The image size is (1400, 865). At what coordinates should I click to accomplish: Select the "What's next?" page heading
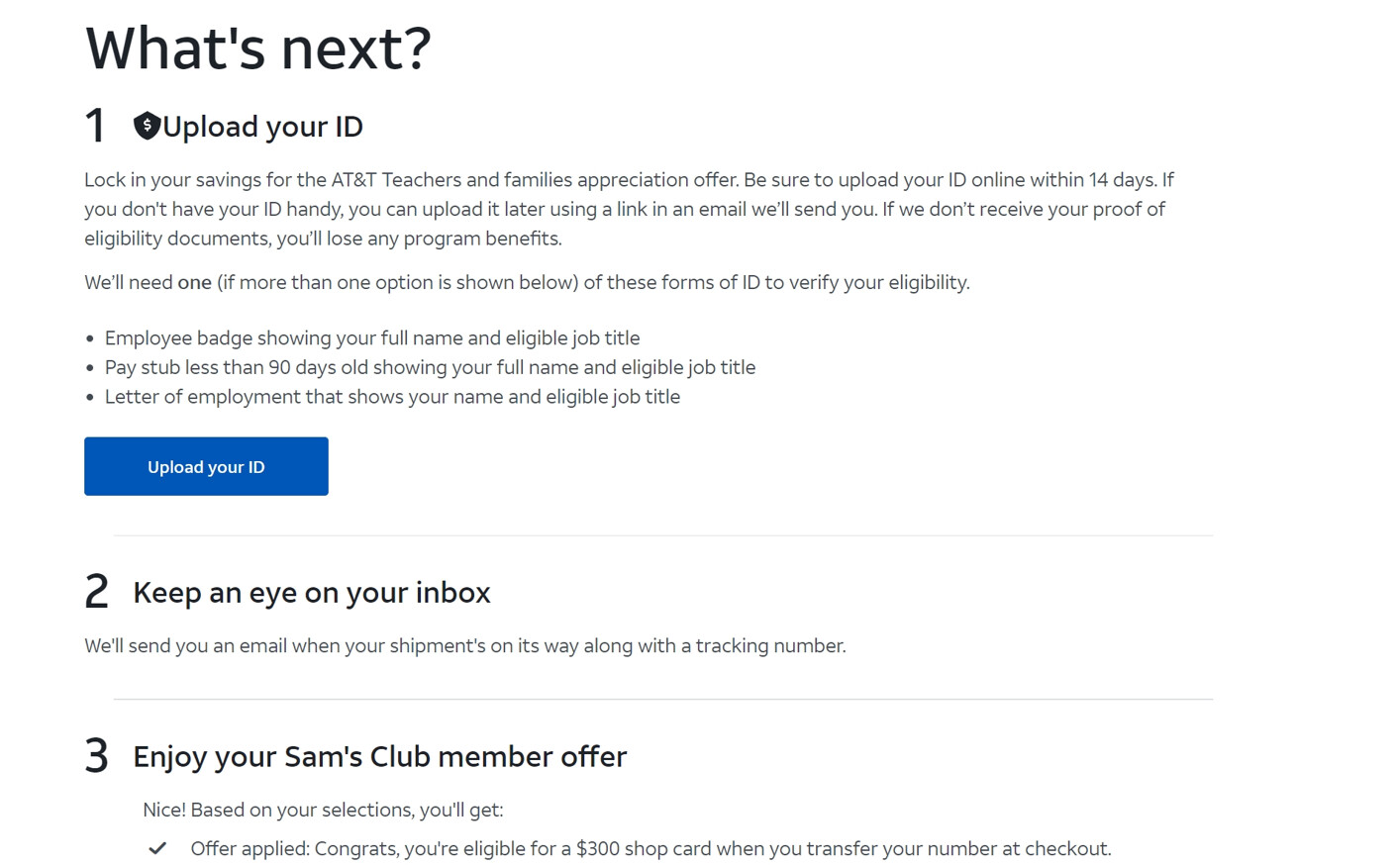tap(258, 48)
